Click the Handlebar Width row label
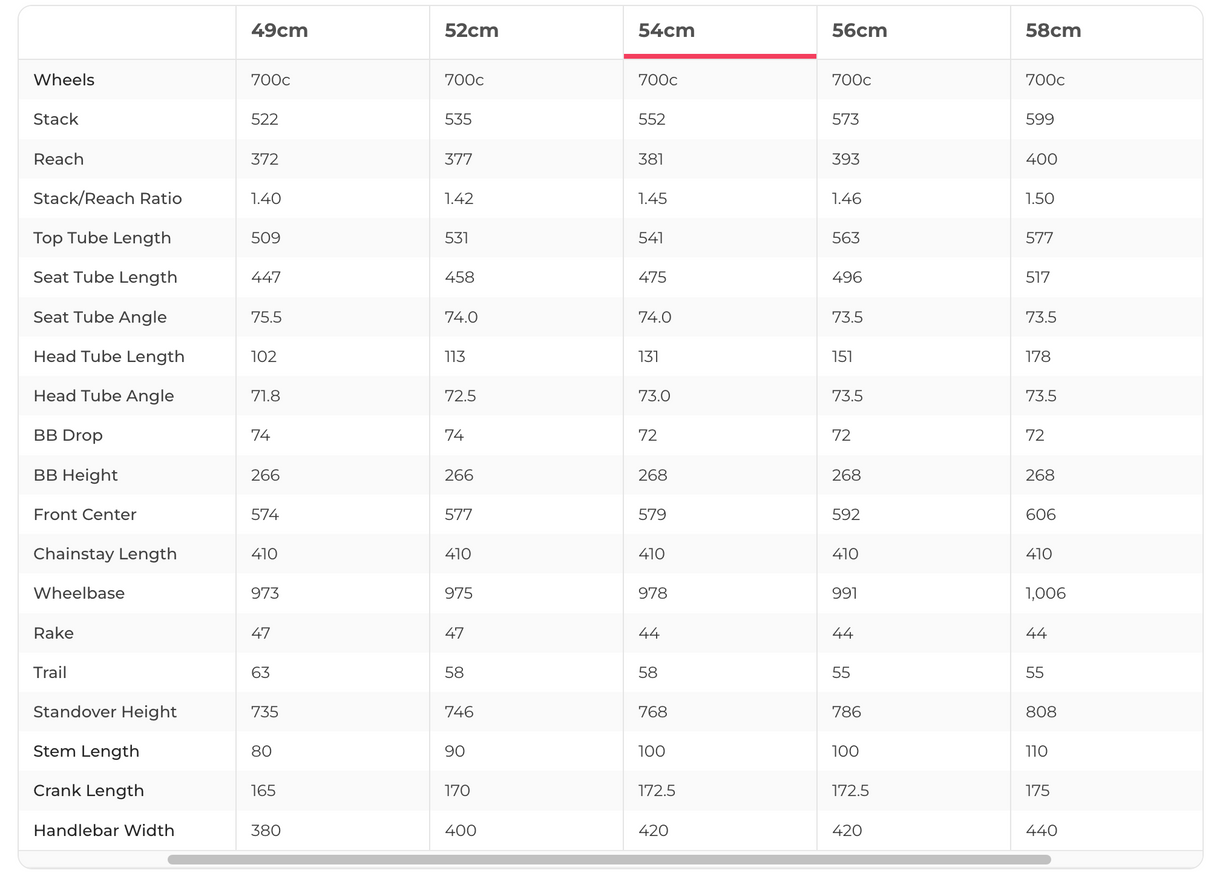This screenshot has width=1214, height=879. [x=104, y=830]
